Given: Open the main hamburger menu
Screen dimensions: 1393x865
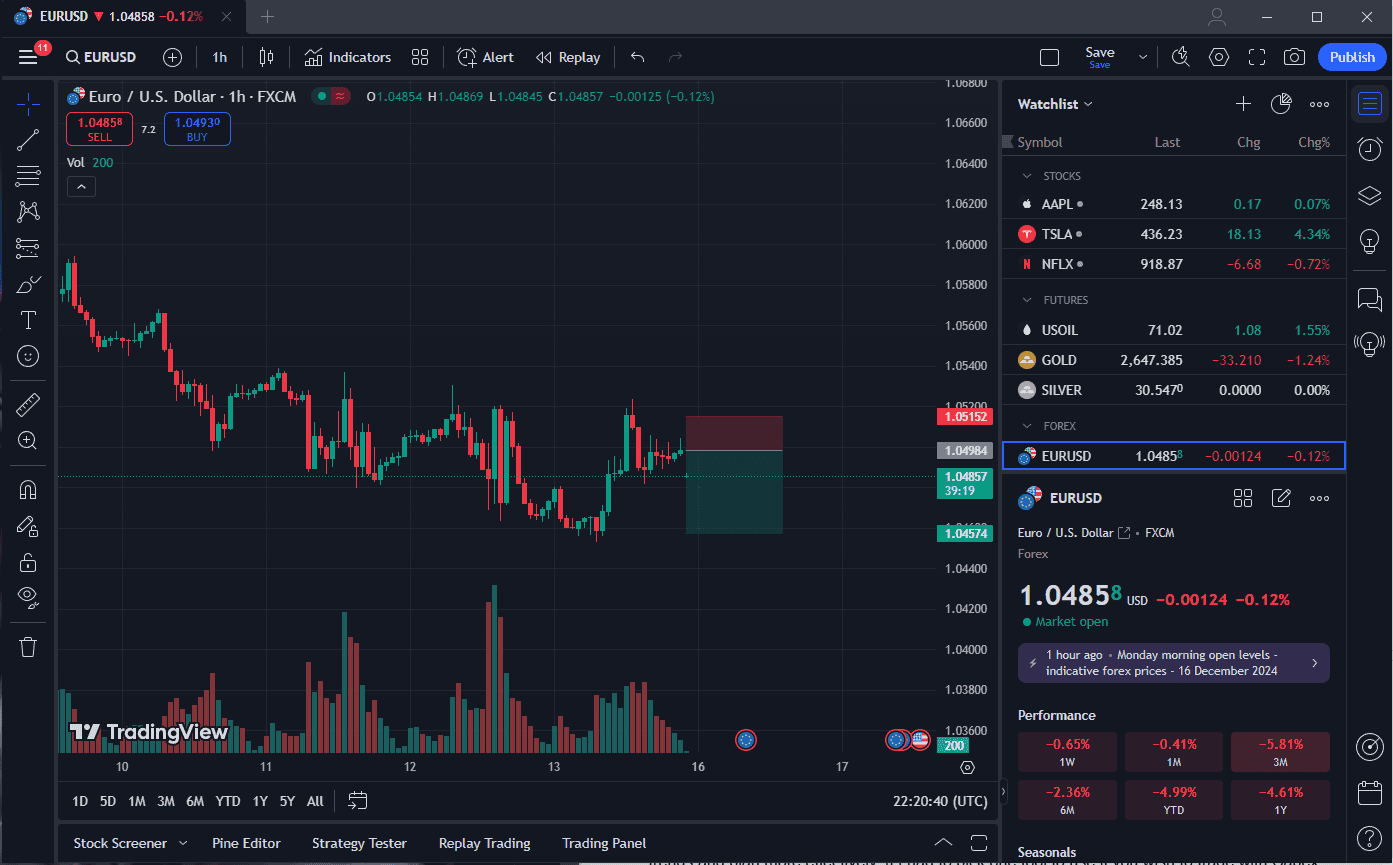Looking at the screenshot, I should [28, 57].
